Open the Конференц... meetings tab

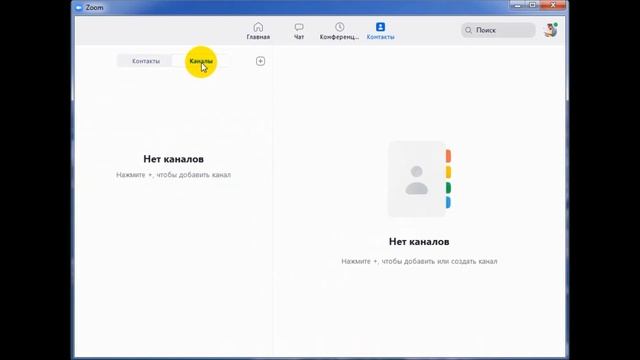(x=339, y=31)
